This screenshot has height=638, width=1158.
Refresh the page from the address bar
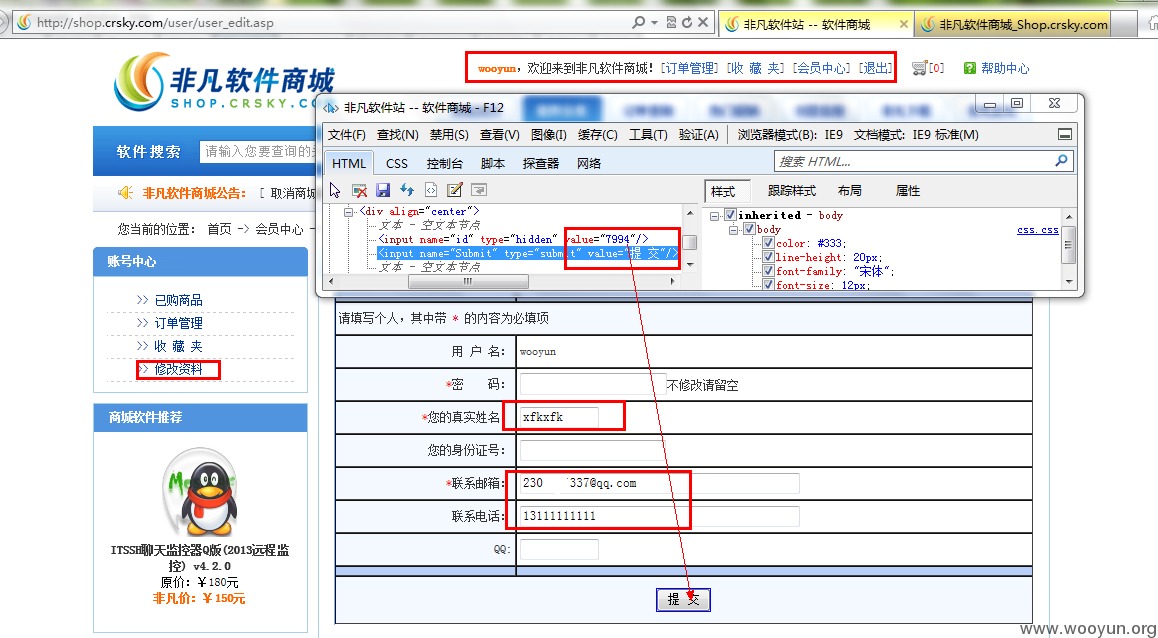(687, 22)
